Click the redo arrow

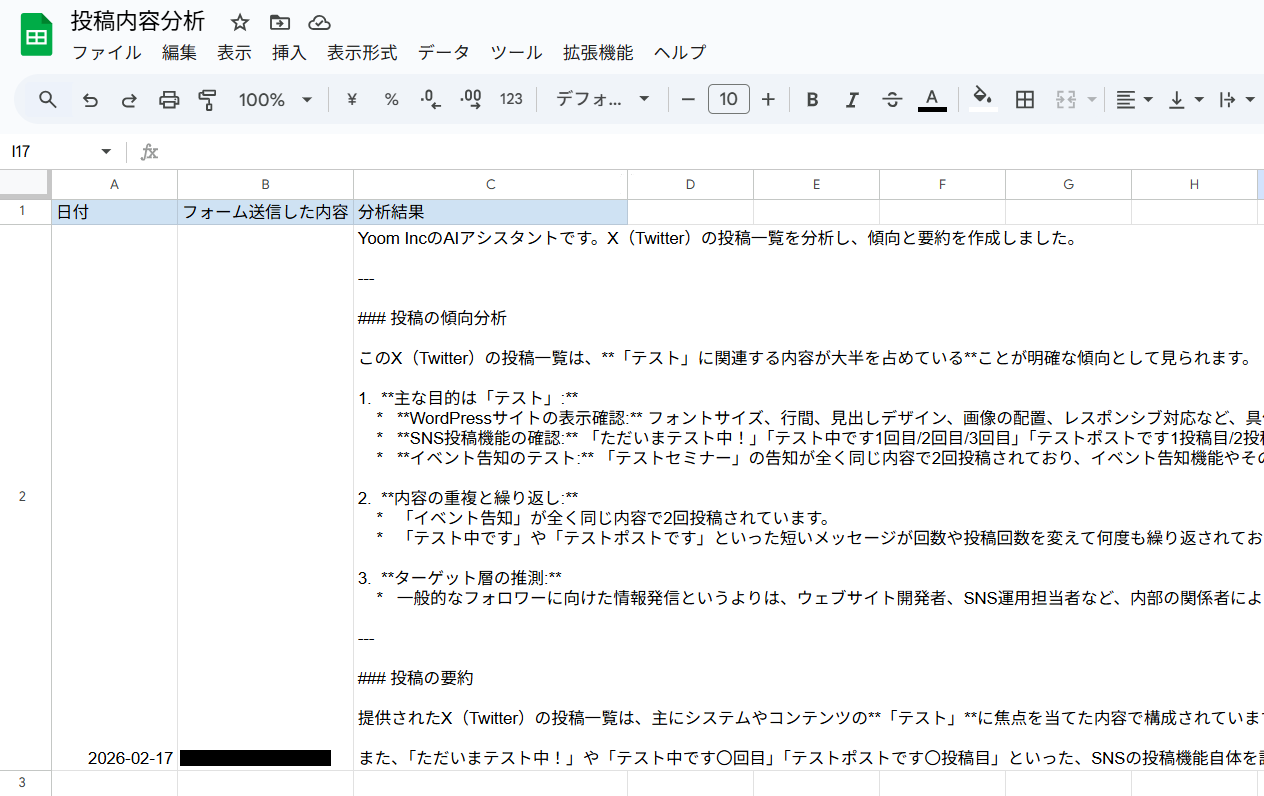[x=129, y=99]
